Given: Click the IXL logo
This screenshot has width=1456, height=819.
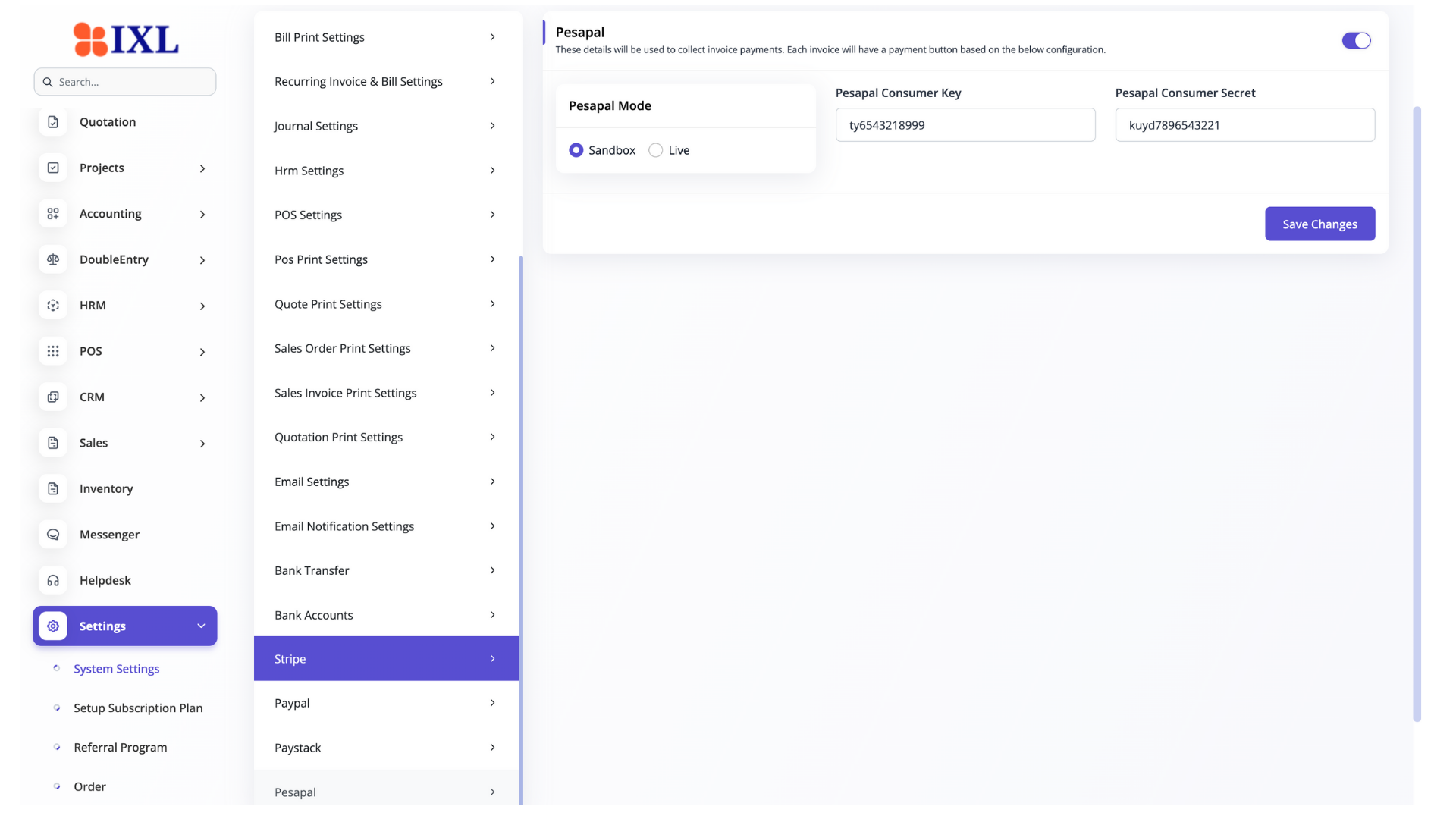Looking at the screenshot, I should click(x=126, y=39).
